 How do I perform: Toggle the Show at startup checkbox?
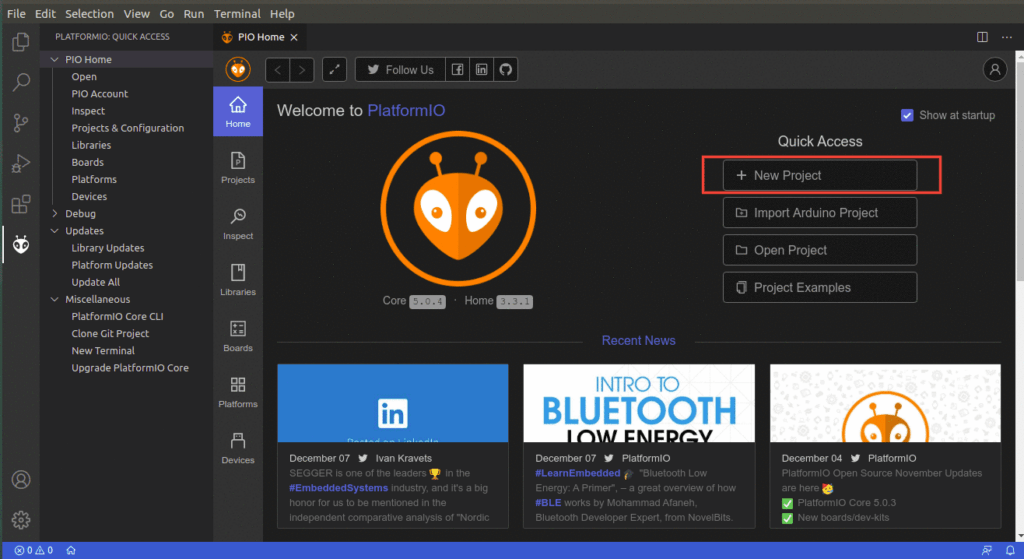(x=907, y=116)
